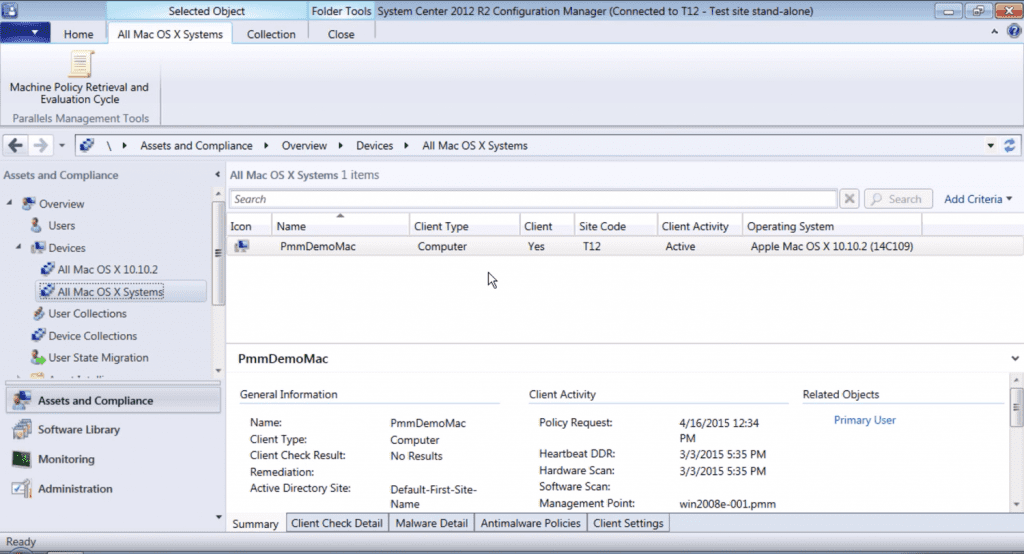
Task: Open User Collections in the tree
Action: pos(88,314)
